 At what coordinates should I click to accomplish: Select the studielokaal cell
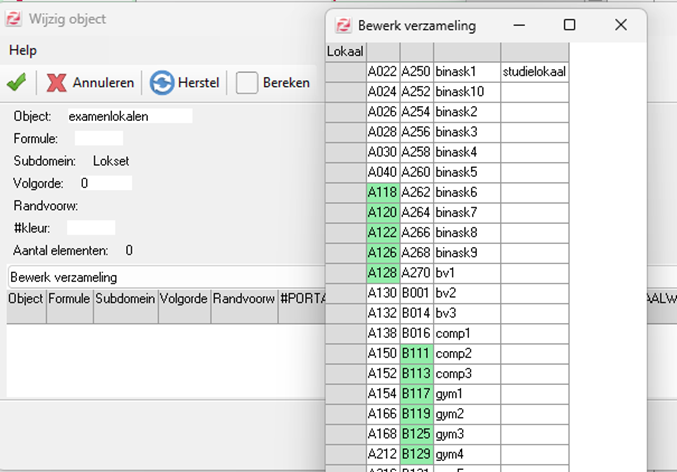534,72
